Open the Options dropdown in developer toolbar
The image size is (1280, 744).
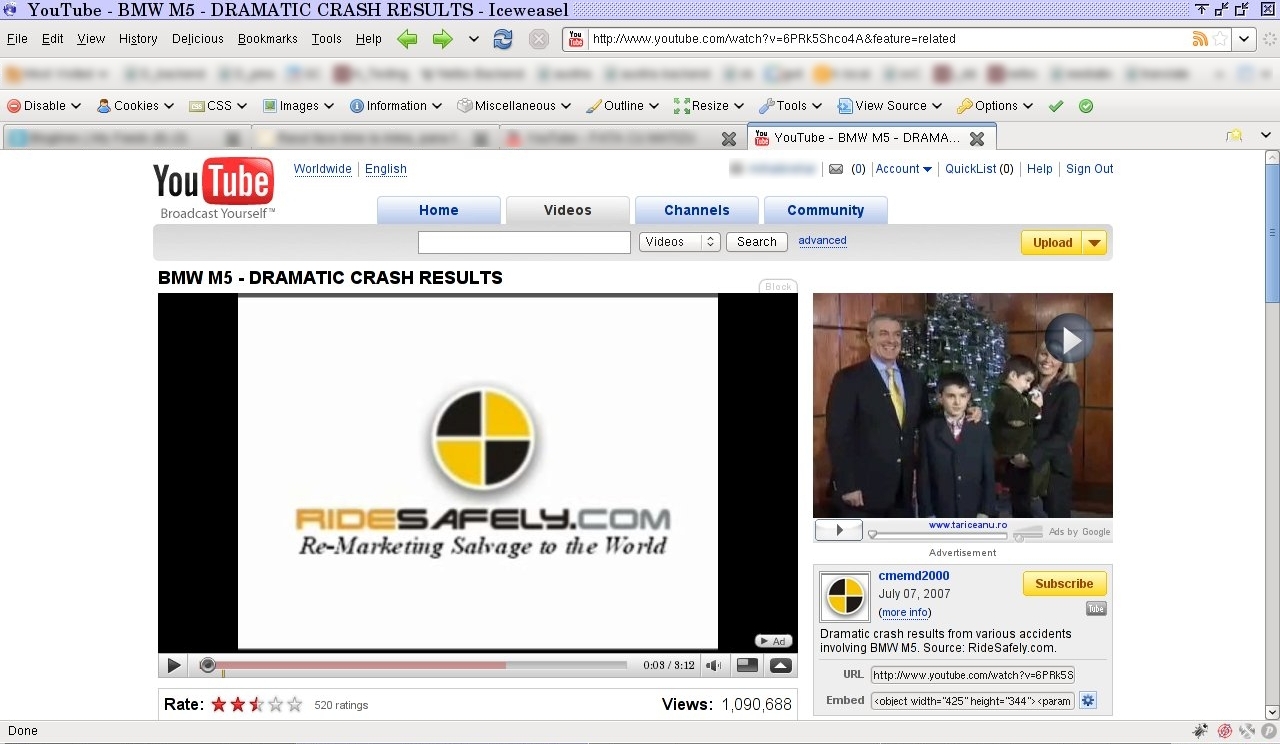[x=995, y=106]
